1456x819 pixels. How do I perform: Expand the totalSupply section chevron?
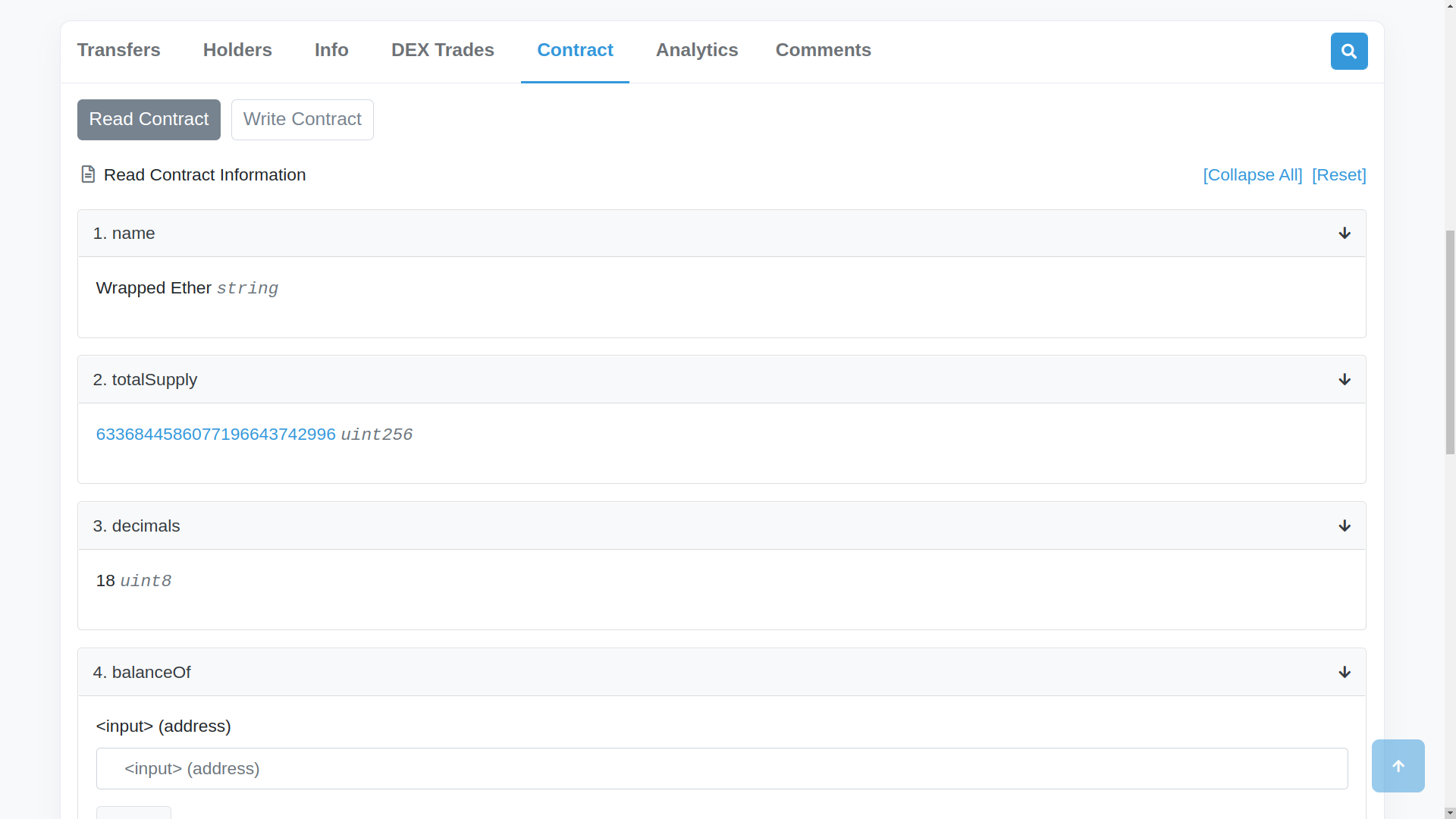(x=1344, y=379)
